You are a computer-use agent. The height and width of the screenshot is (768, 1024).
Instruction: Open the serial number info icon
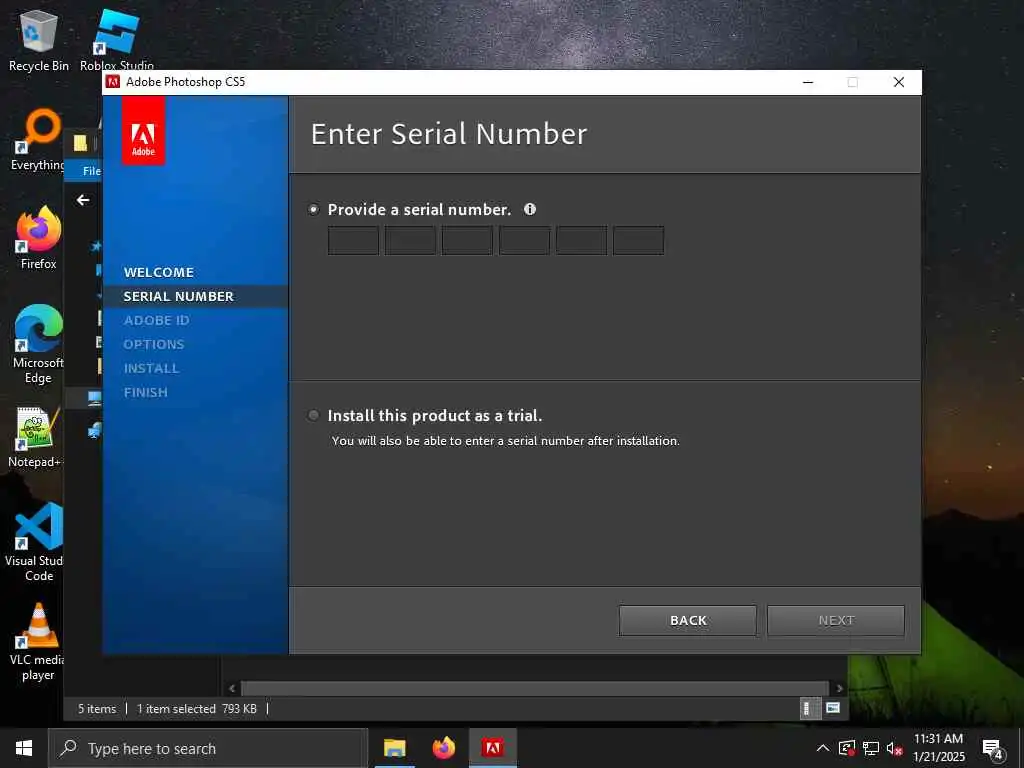(530, 209)
